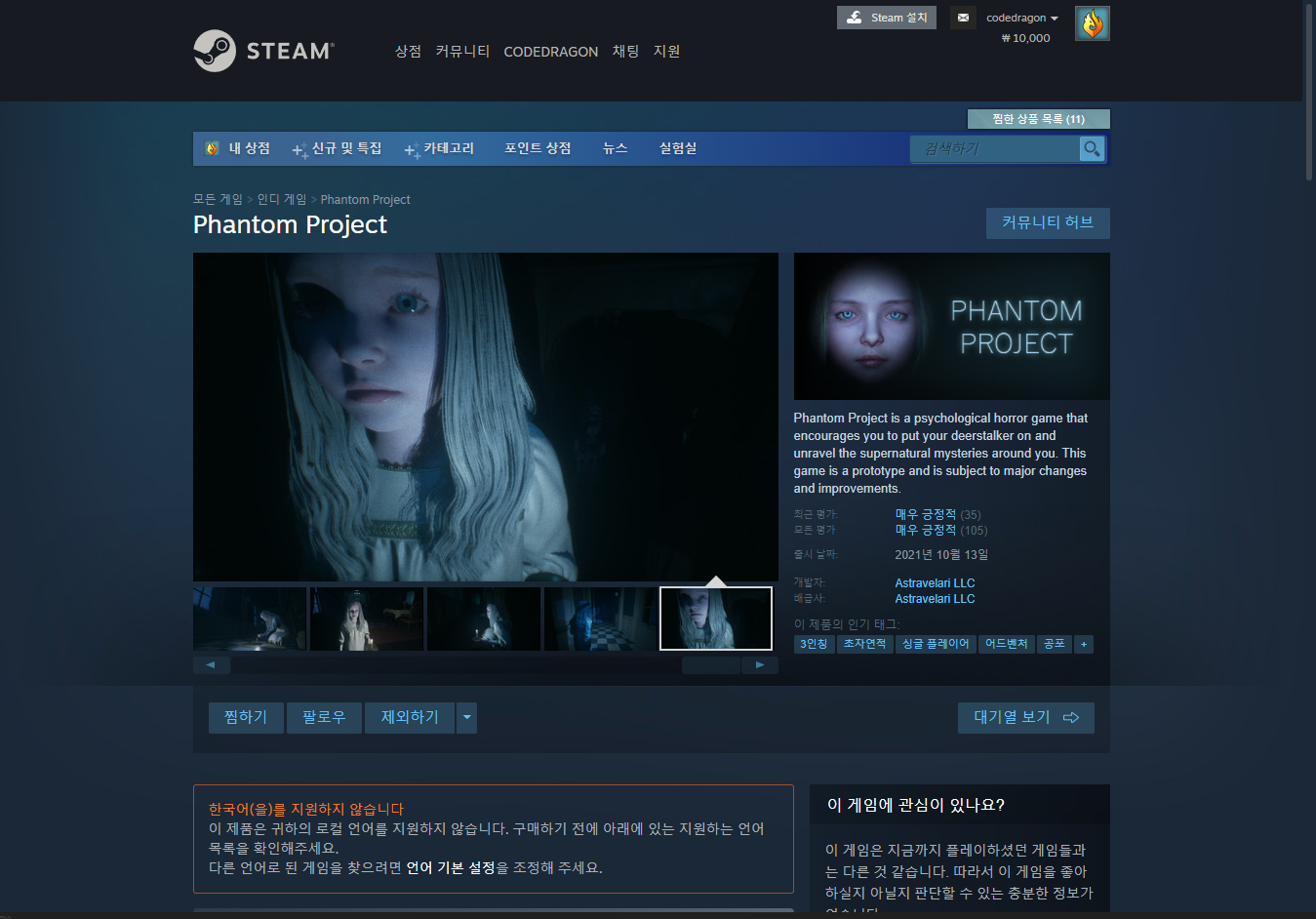Select fifth highlighted thumbnail, girl's face
This screenshot has width=1316, height=919.
[x=716, y=619]
